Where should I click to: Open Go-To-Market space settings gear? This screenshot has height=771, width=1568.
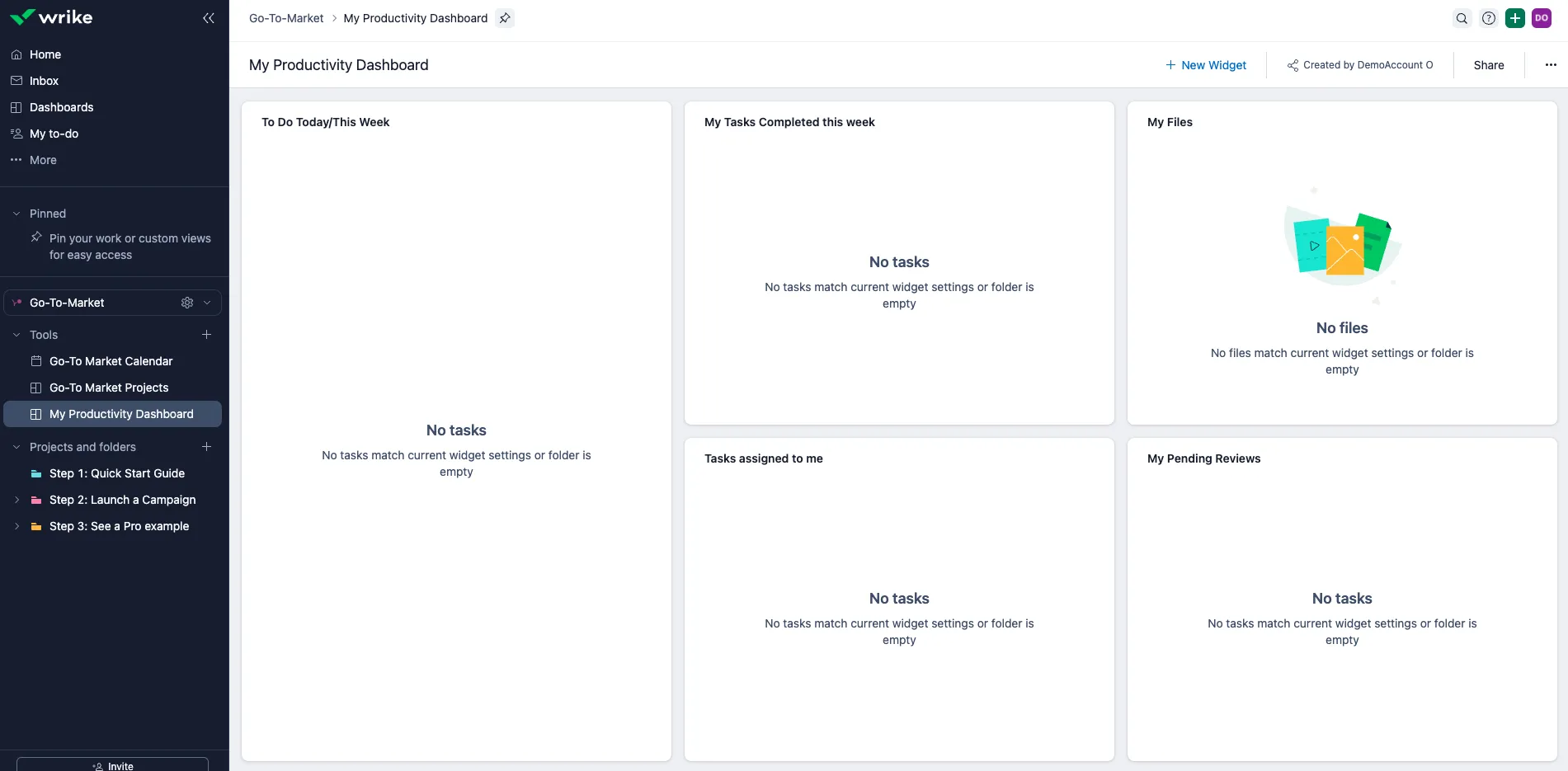pyautogui.click(x=187, y=303)
